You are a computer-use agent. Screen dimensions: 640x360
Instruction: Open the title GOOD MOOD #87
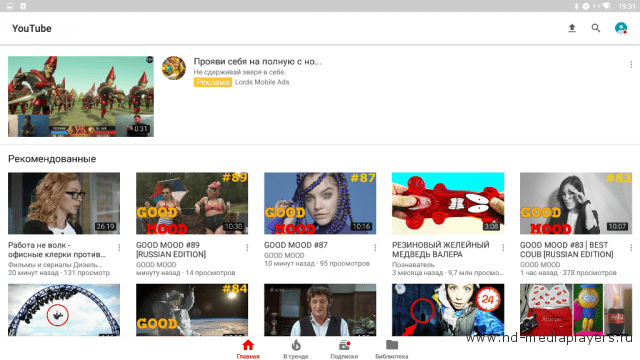click(296, 245)
